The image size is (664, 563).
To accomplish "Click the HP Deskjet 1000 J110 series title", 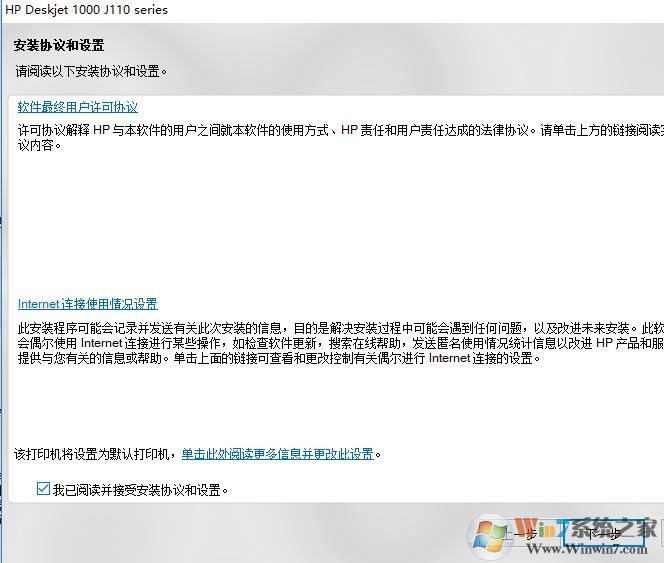I will pos(86,10).
